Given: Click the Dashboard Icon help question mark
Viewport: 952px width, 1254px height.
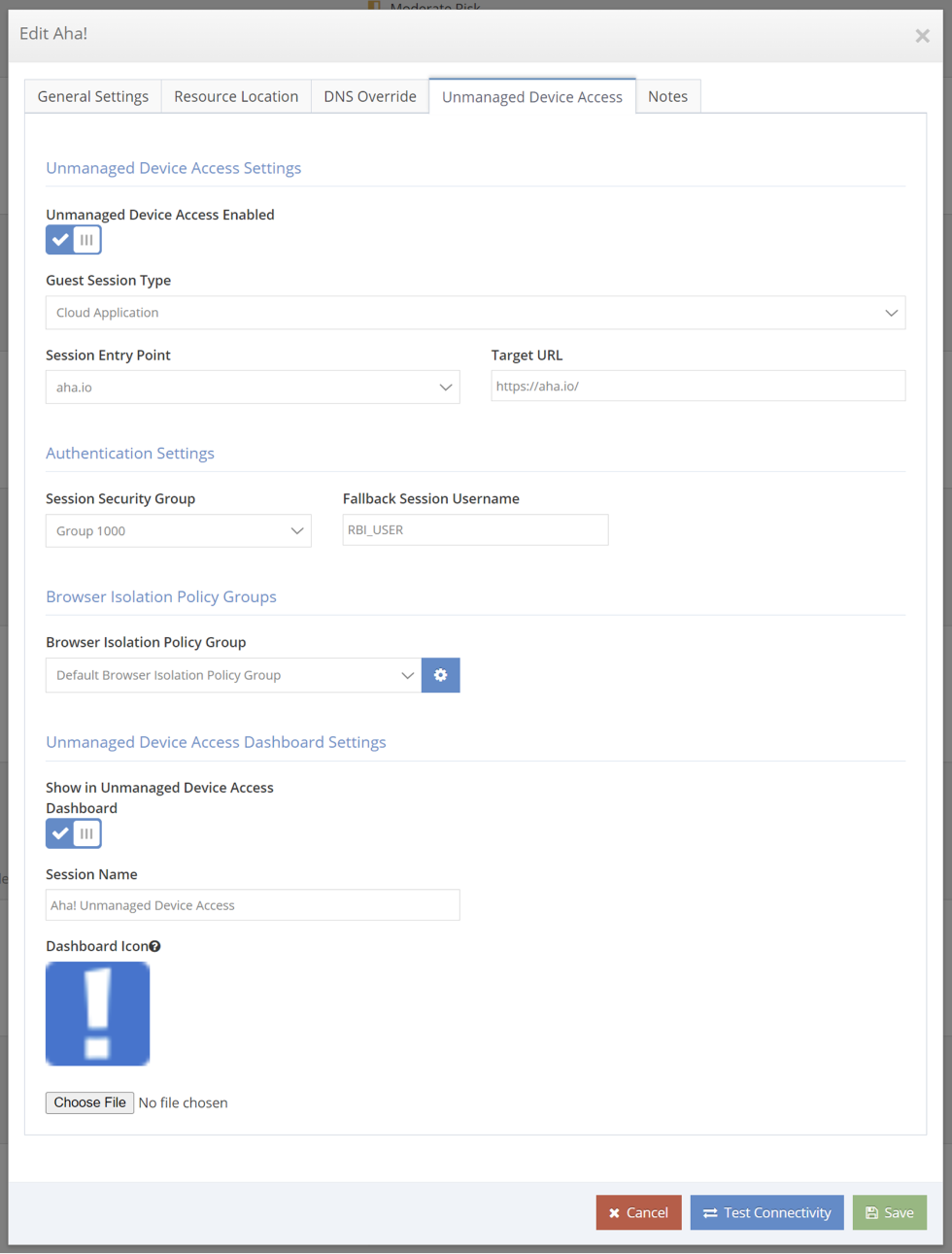Looking at the screenshot, I should [155, 946].
